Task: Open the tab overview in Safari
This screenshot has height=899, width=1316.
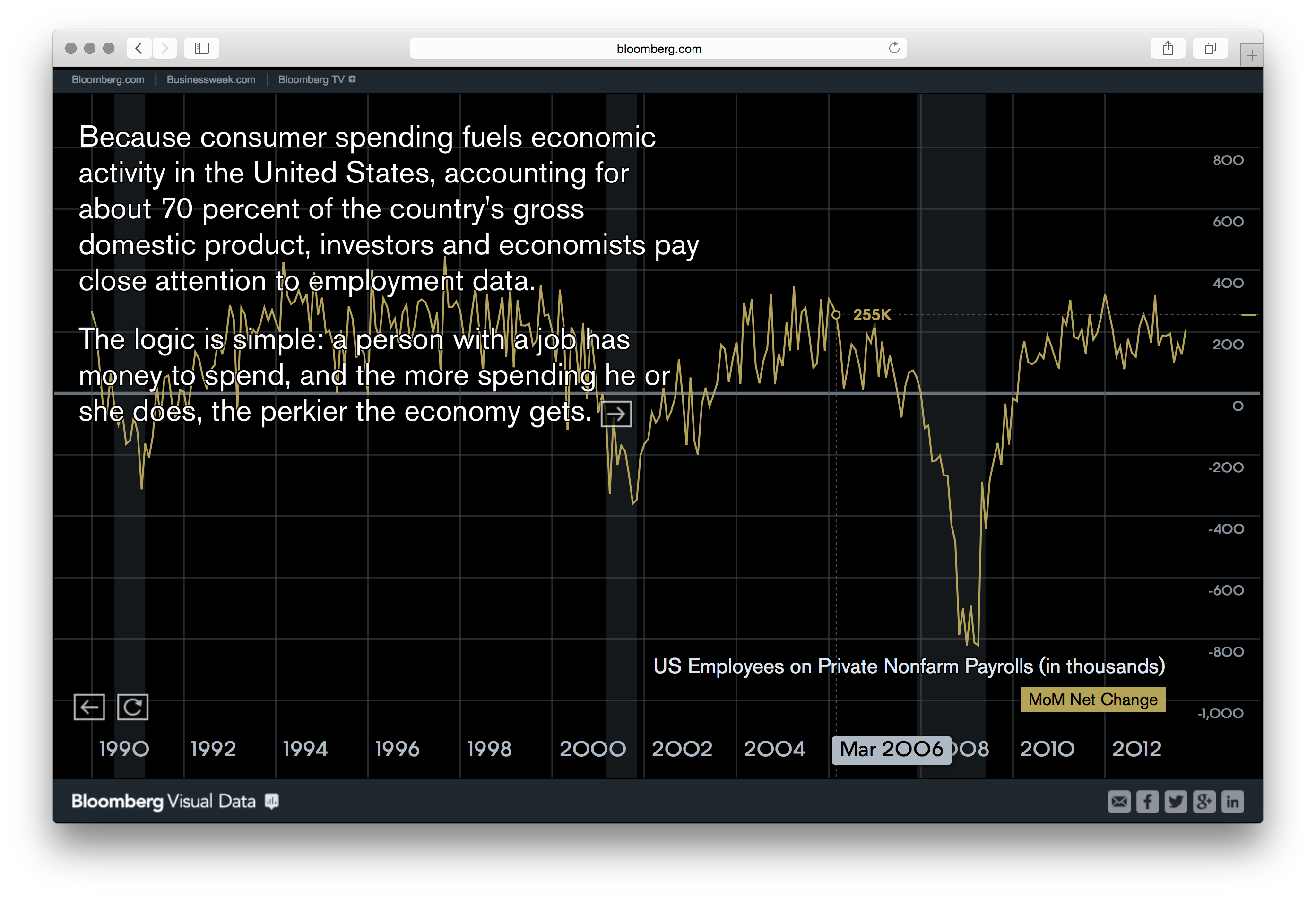Action: click(1210, 48)
